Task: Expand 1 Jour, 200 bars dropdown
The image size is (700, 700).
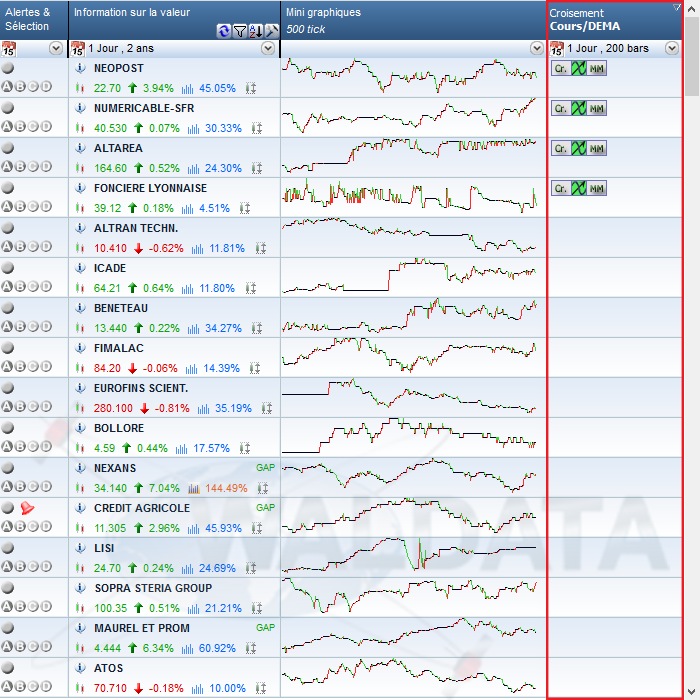Action: tap(672, 48)
